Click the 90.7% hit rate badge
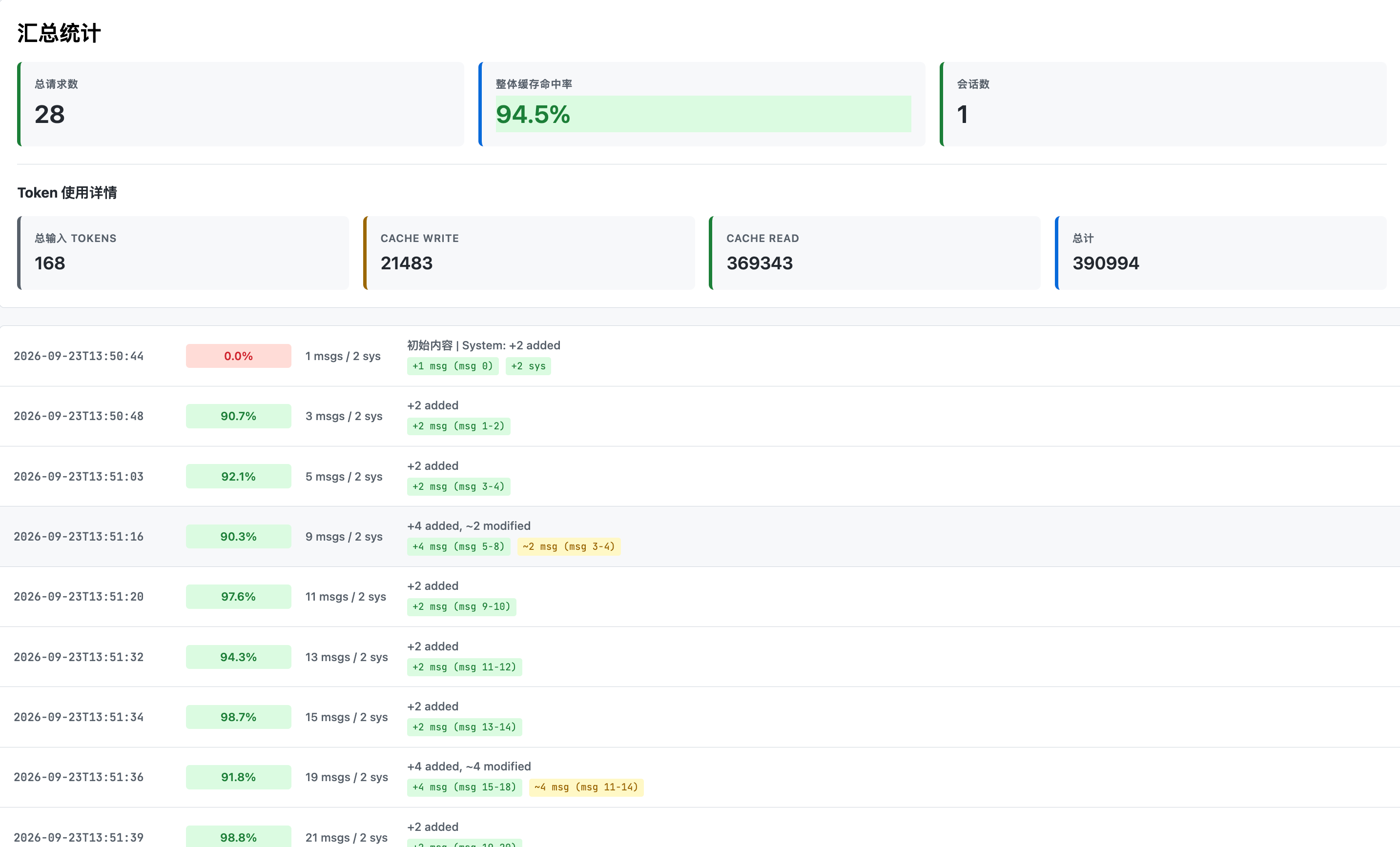This screenshot has width=1400, height=847. tap(238, 416)
